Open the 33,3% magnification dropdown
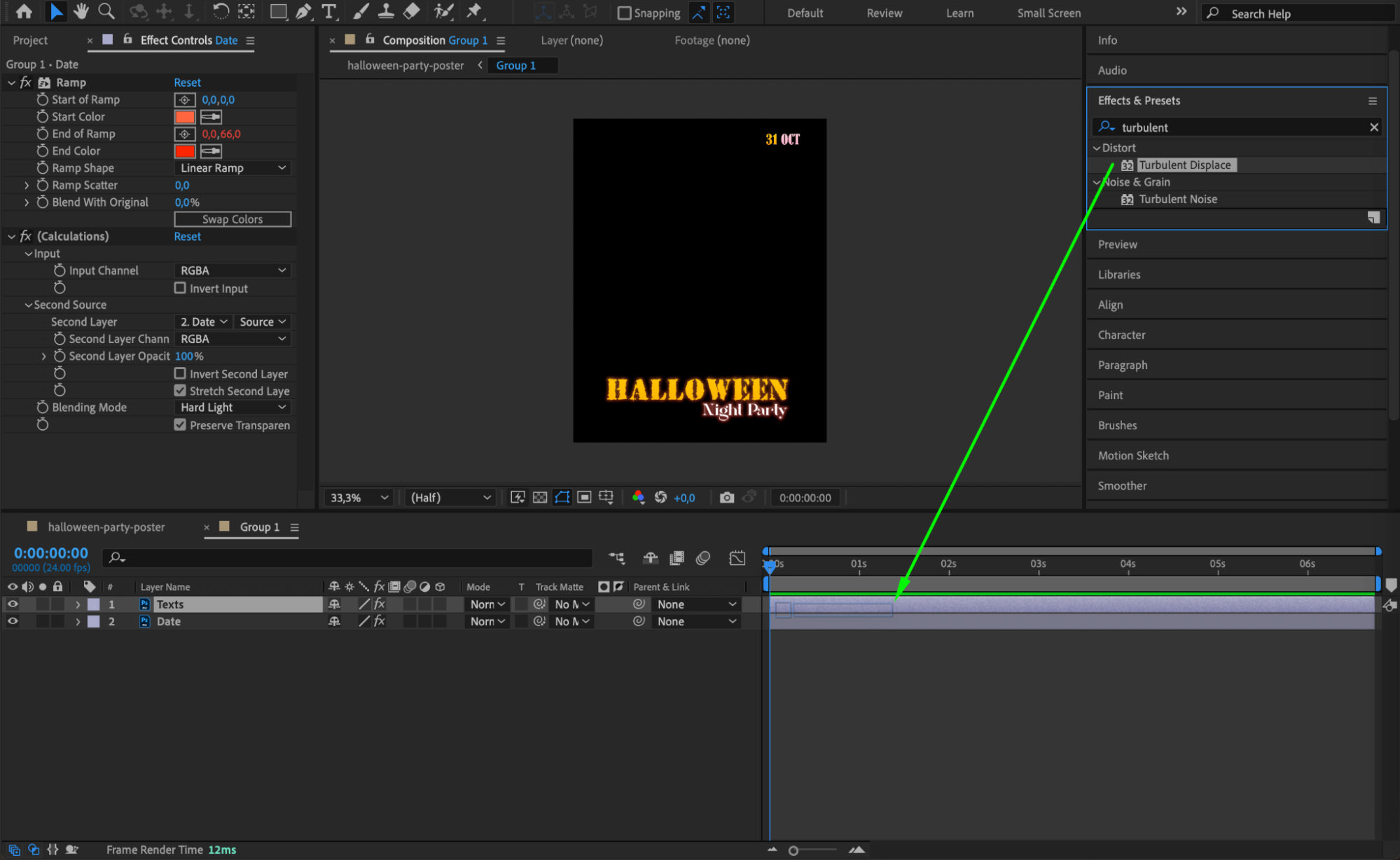Viewport: 1400px width, 860px height. 359,497
